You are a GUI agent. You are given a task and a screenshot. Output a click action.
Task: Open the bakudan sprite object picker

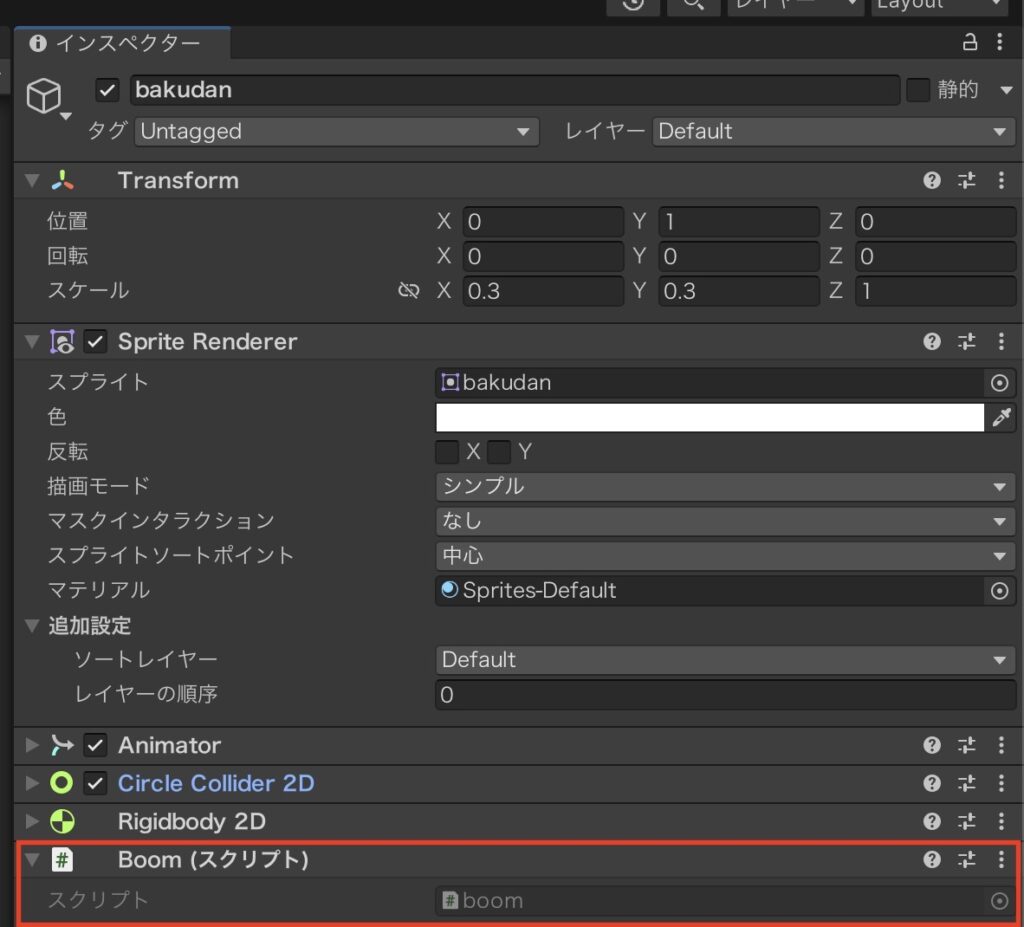pos(999,382)
